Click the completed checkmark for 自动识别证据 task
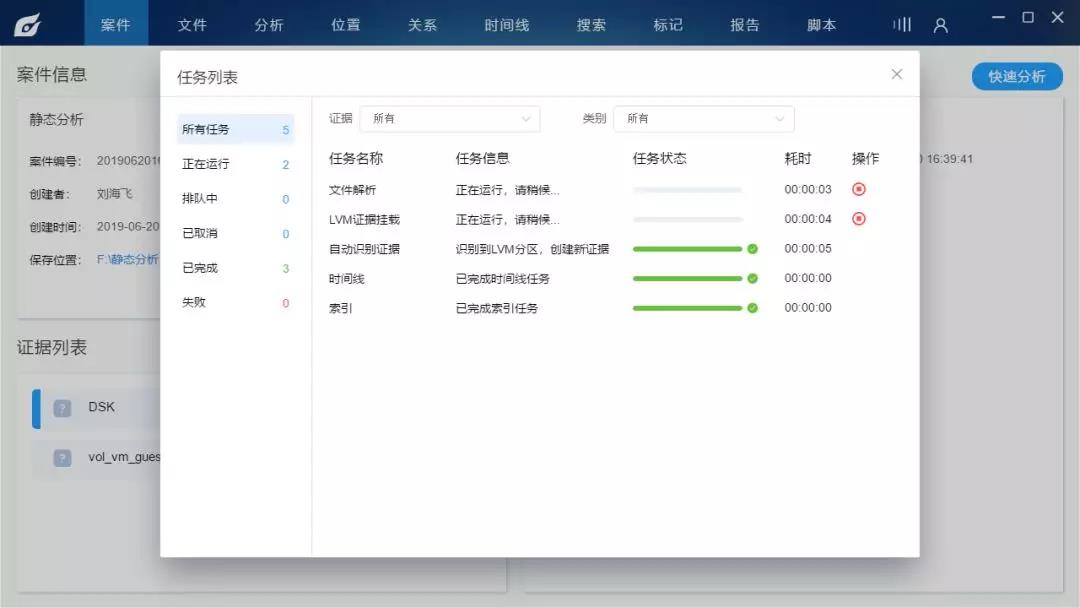 pyautogui.click(x=752, y=248)
